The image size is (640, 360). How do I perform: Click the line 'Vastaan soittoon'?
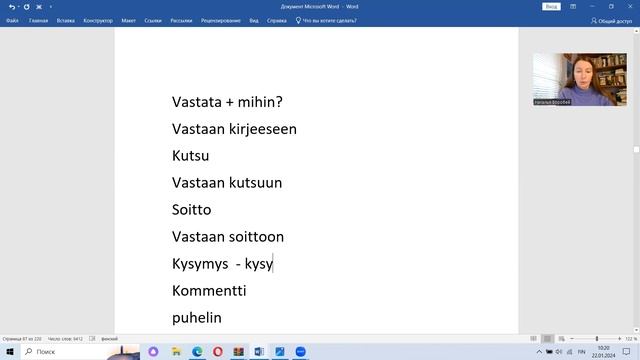pos(228,237)
